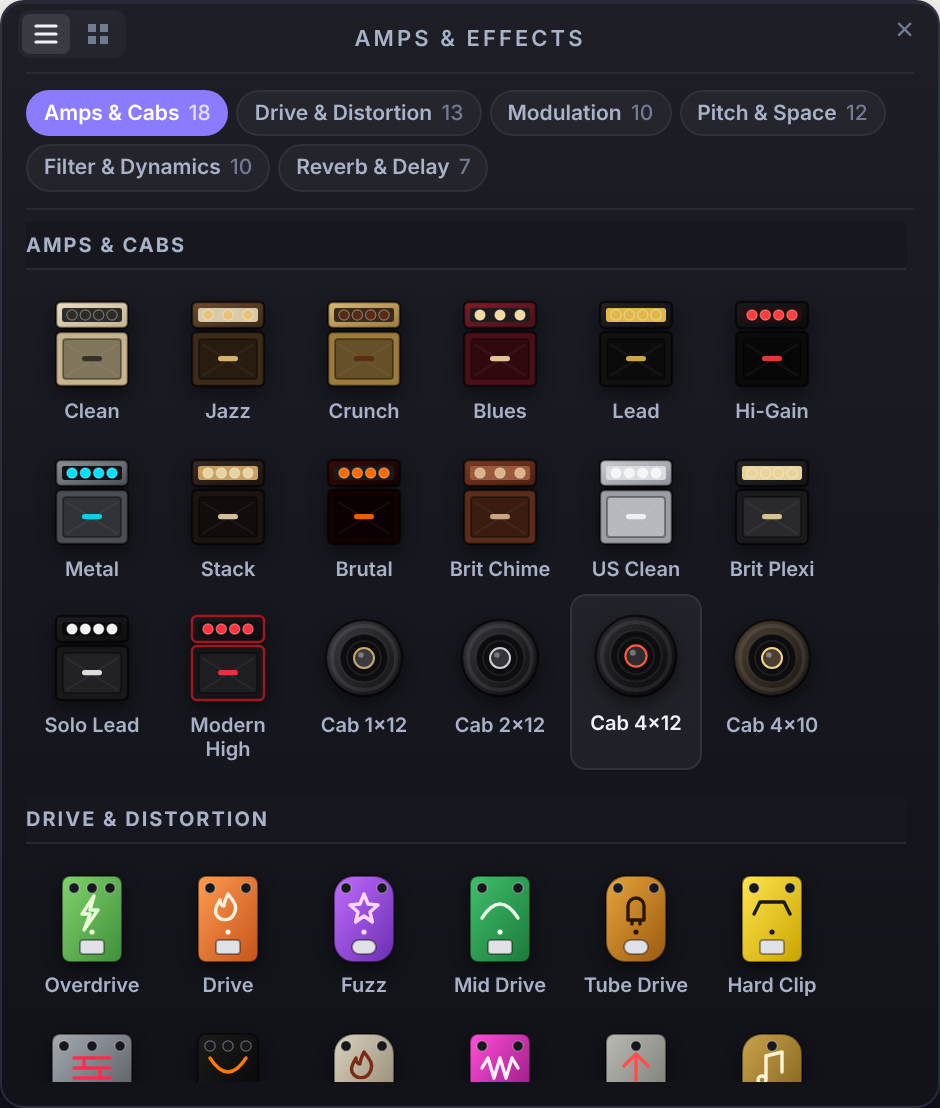Select the Hi-Gain amp

pyautogui.click(x=772, y=361)
